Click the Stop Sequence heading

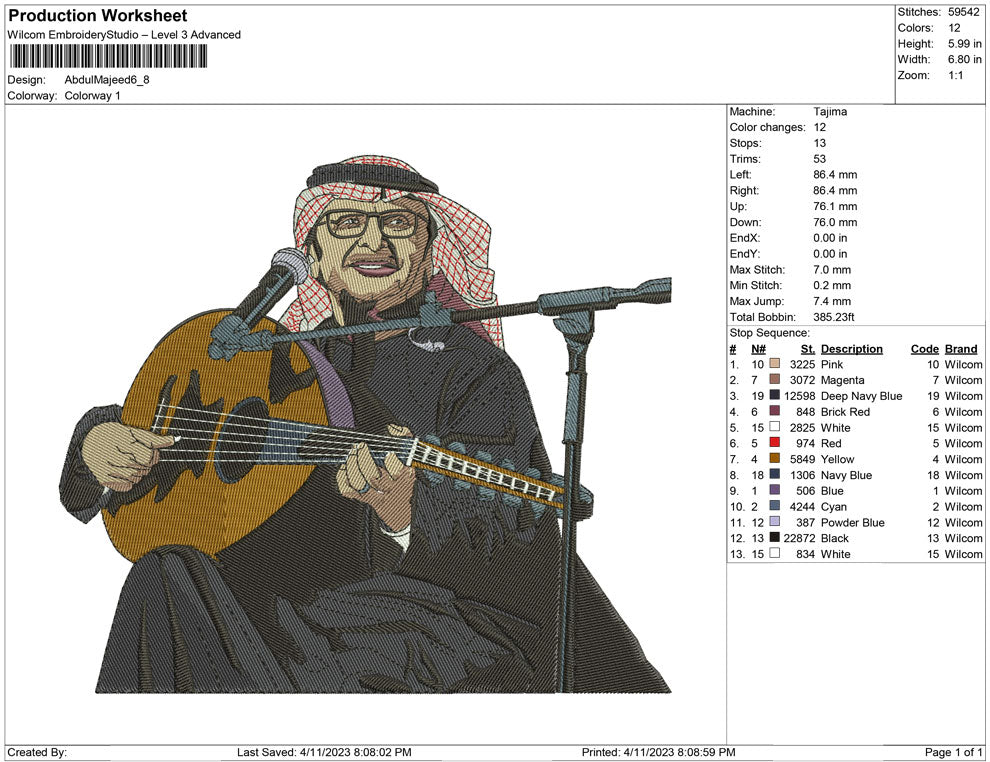pos(769,333)
